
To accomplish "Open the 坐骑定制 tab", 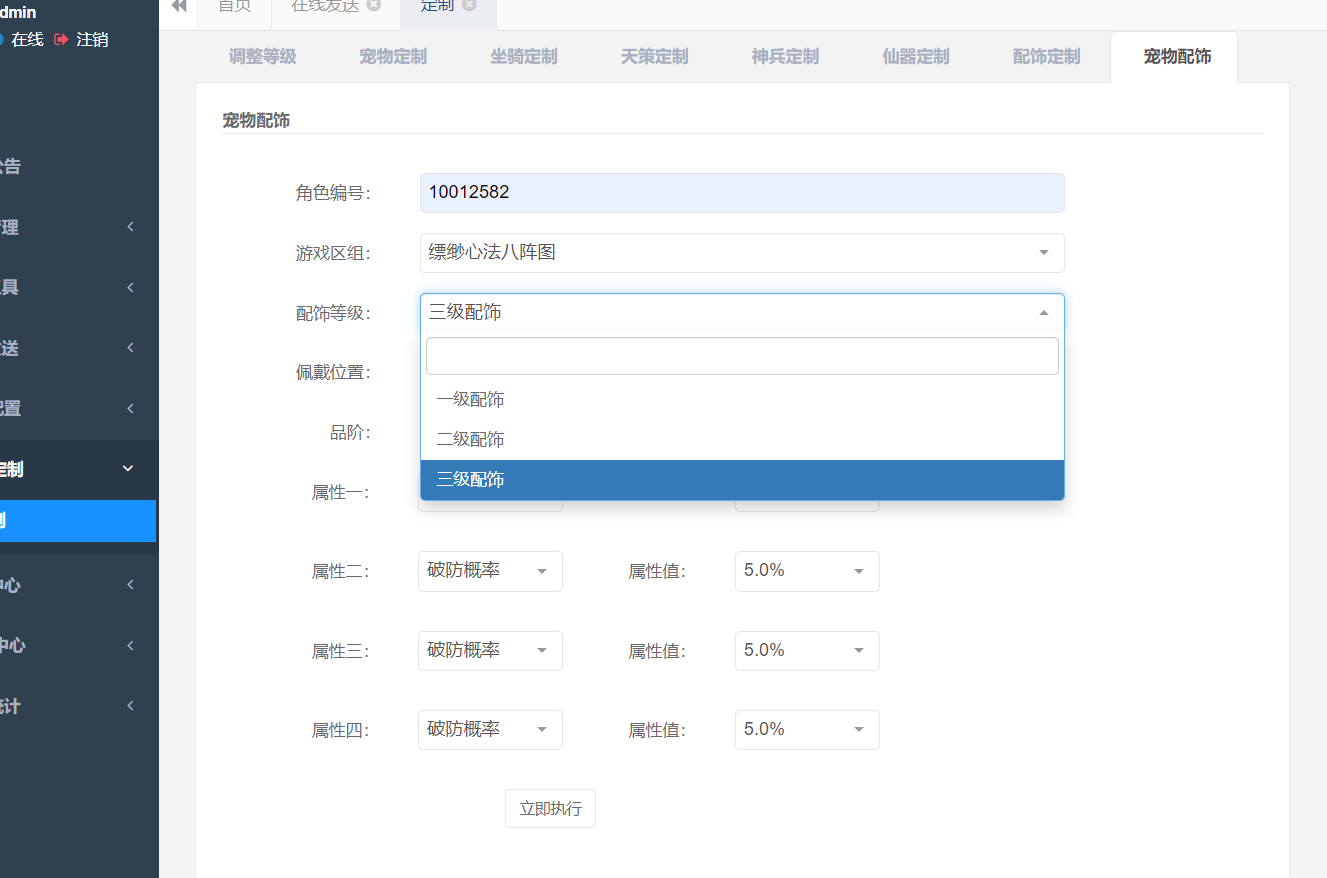I will (524, 57).
